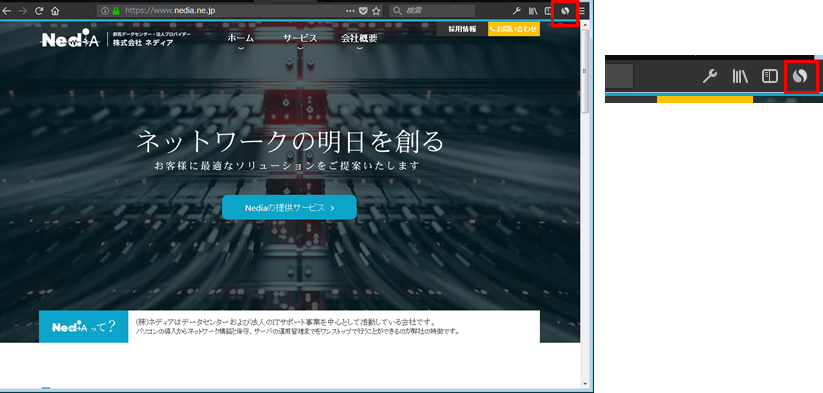
Task: Expand the 会社概要 navigation menu
Action: pyautogui.click(x=359, y=38)
